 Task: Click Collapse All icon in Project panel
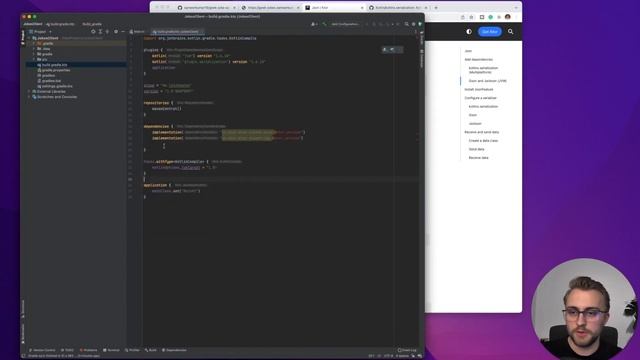click(x=107, y=31)
